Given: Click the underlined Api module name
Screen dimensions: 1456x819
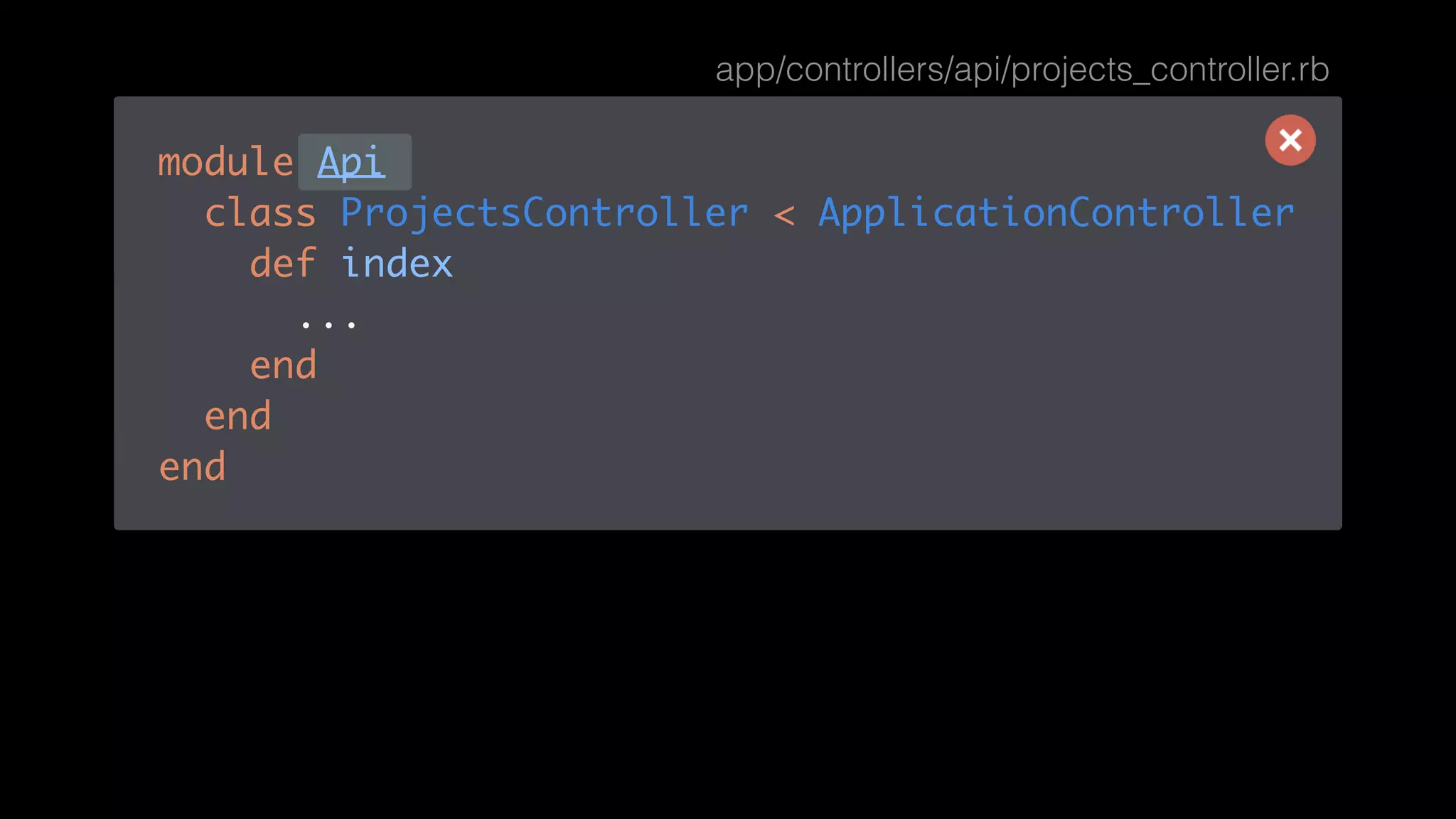Looking at the screenshot, I should (351, 162).
